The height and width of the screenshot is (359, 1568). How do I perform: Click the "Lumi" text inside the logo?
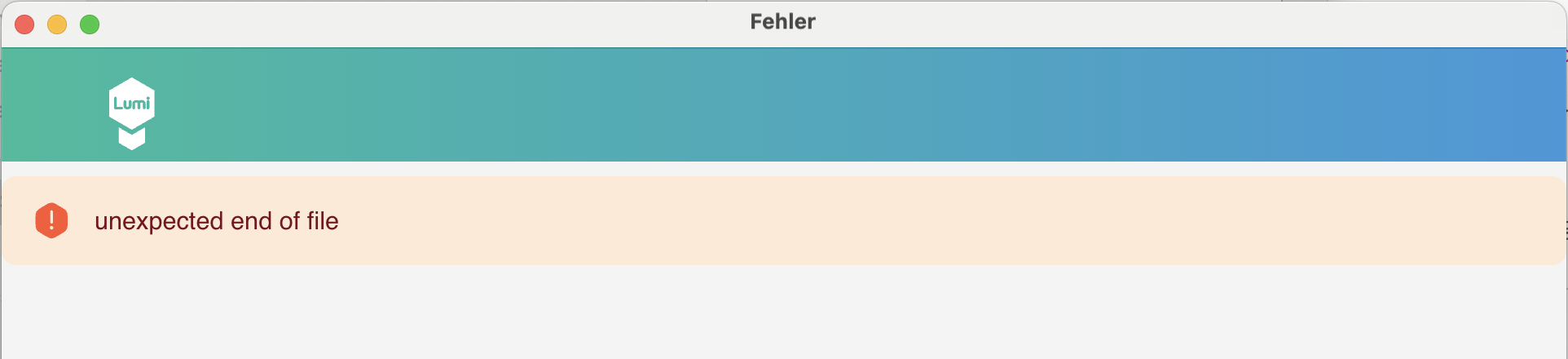click(131, 104)
